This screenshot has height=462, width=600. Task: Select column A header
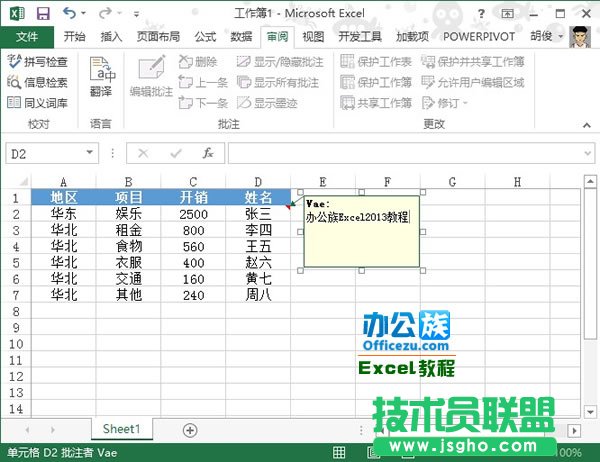[63, 181]
